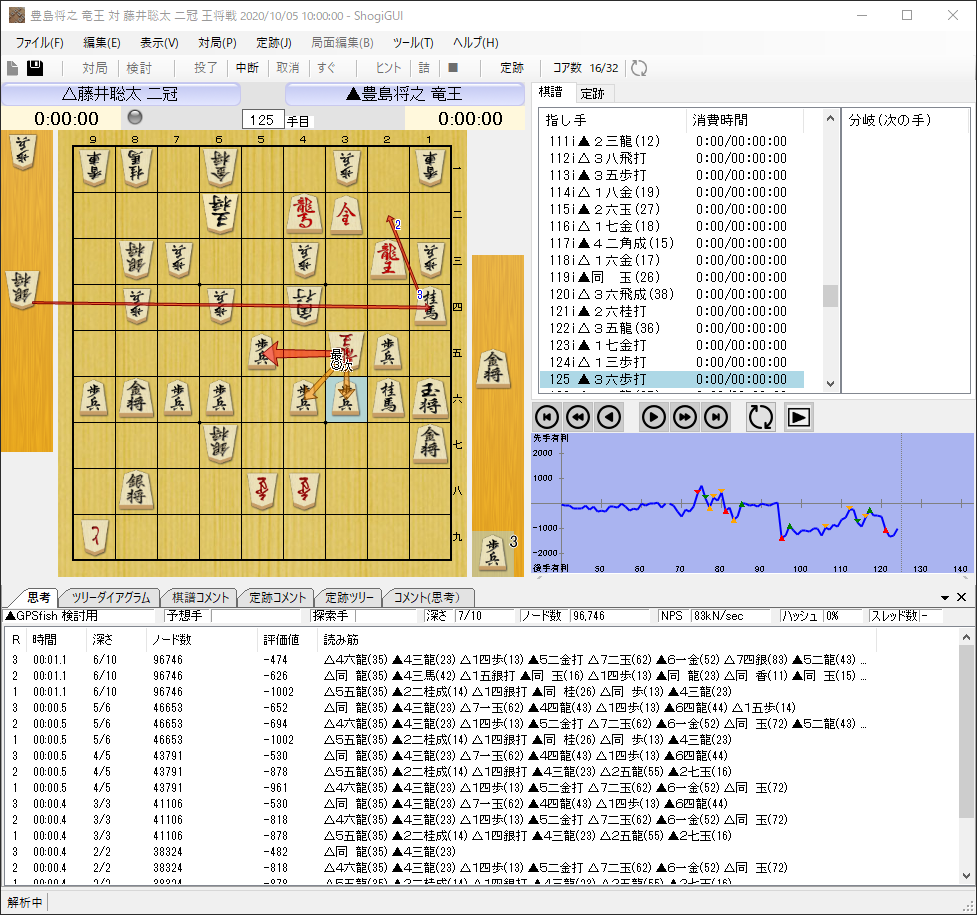The height and width of the screenshot is (915, 977).
Task: Click the 金将 piece in sente's hand
Action: (493, 370)
